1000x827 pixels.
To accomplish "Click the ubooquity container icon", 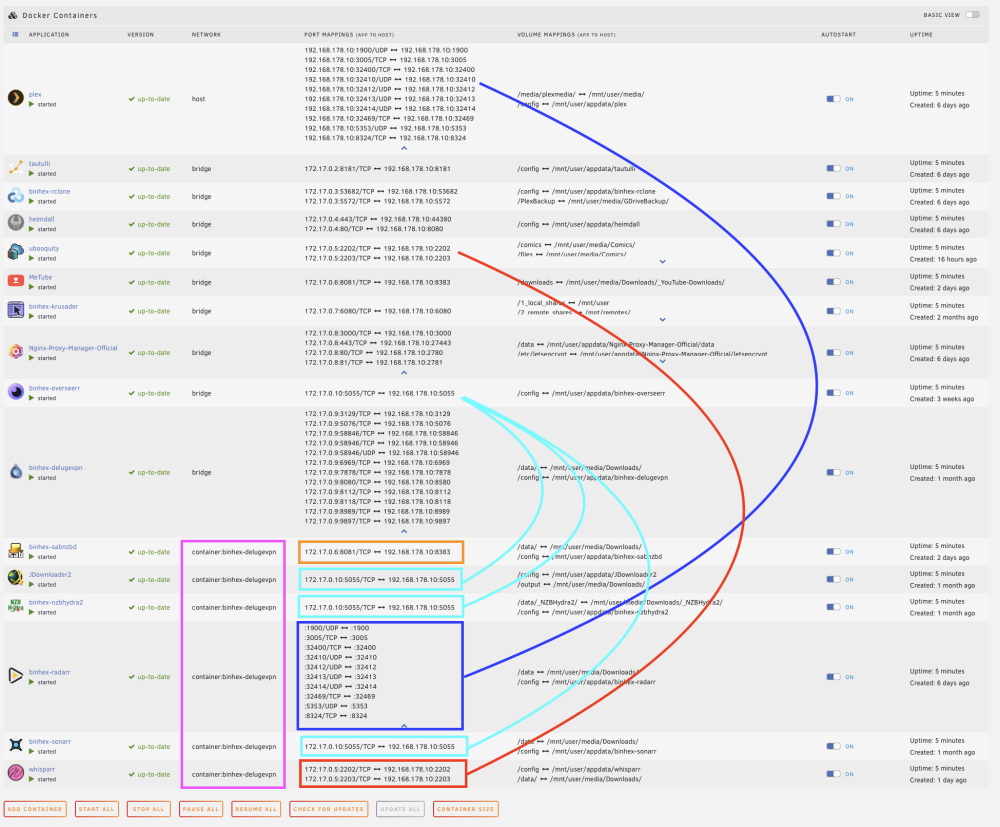I will point(15,252).
